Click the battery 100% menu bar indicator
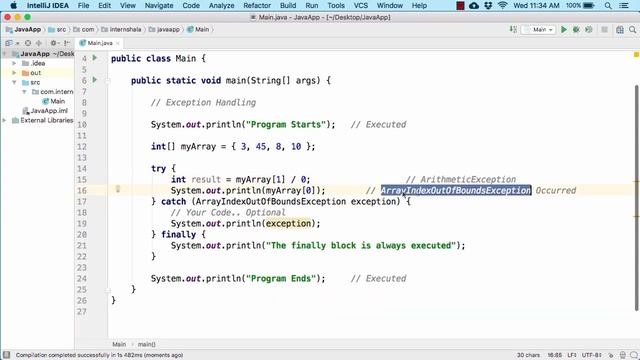 (580, 6)
